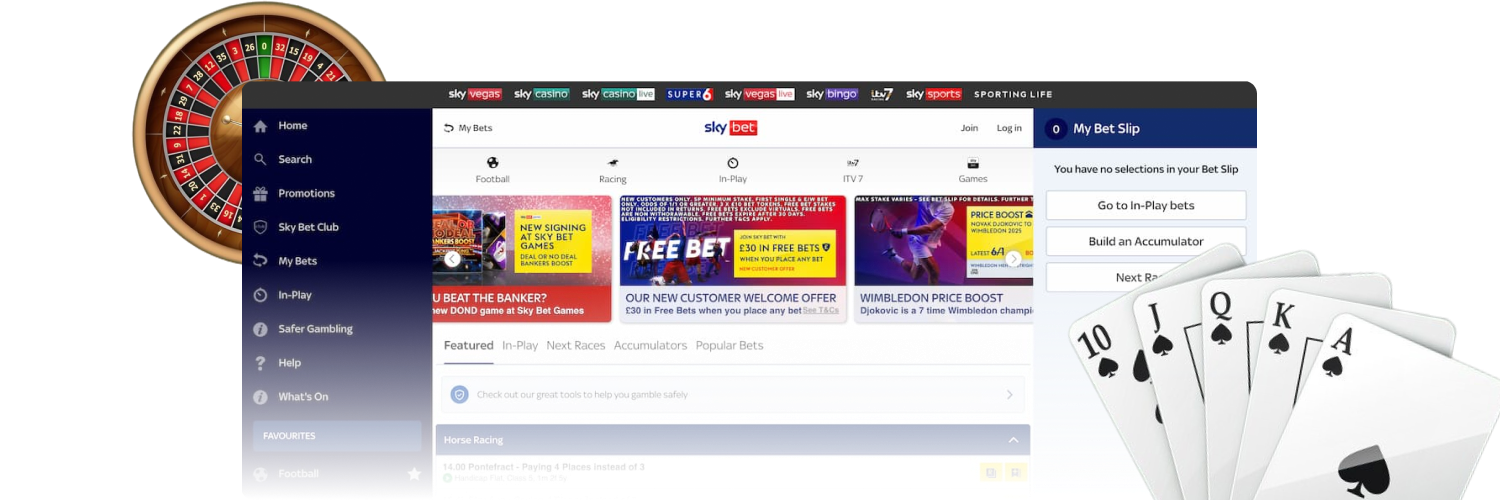Click the safer gambling shield icon in banner
1500x500 pixels.
point(459,394)
